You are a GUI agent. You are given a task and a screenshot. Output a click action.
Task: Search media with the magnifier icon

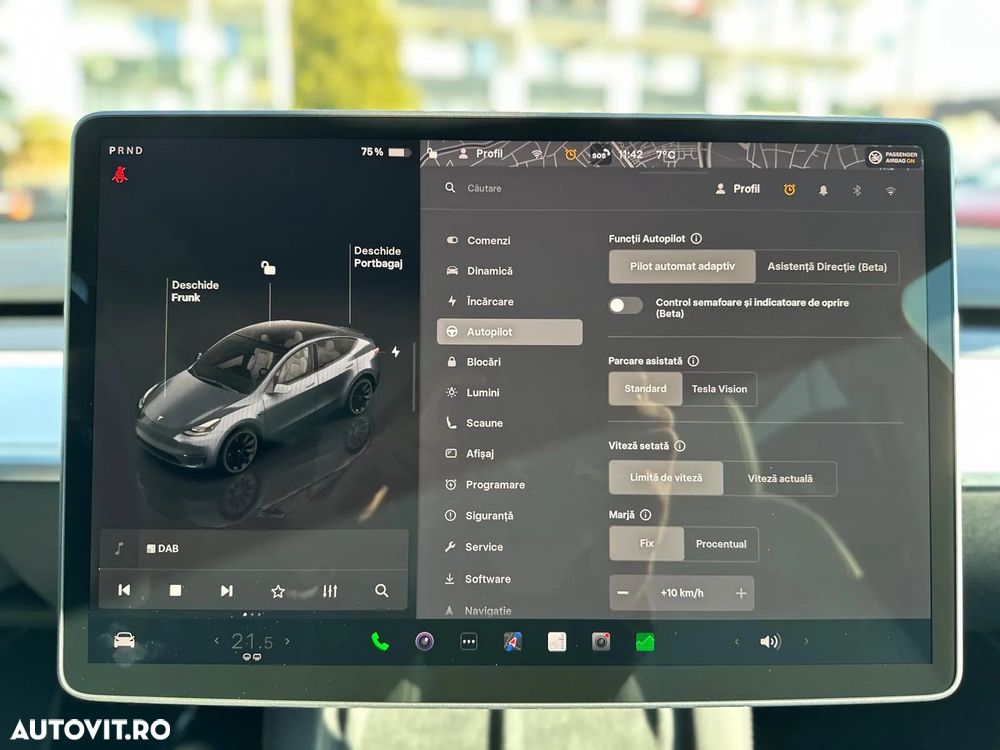[381, 591]
